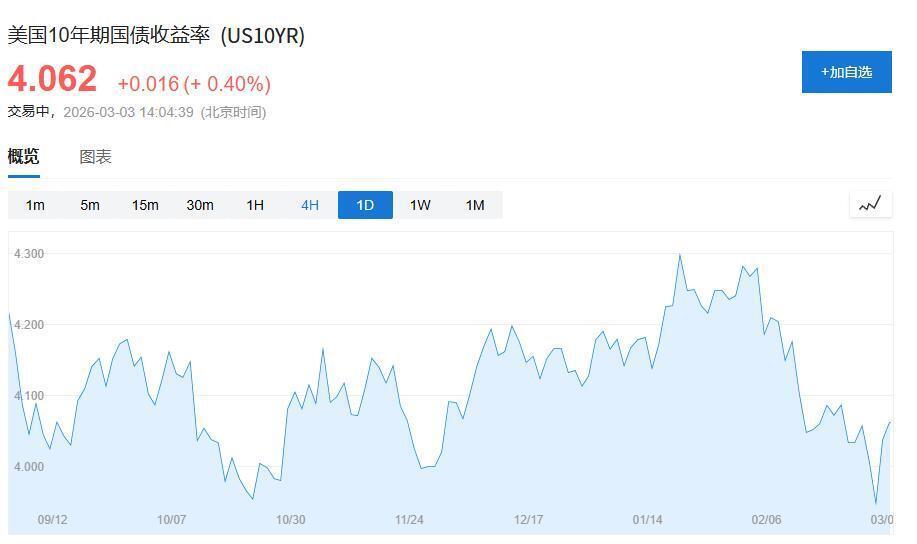This screenshot has width=917, height=544.
Task: Choose the 30m interval
Action: (x=200, y=205)
